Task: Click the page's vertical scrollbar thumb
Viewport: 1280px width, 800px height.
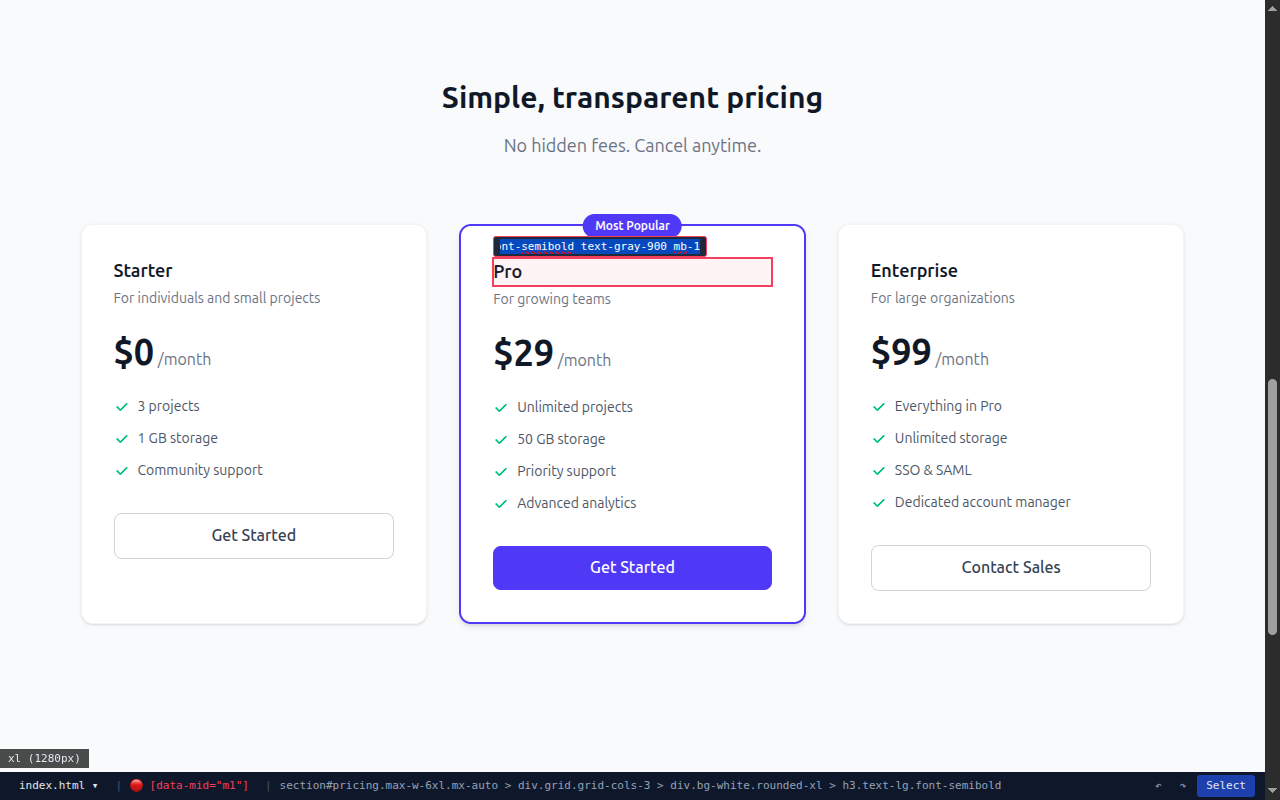Action: [1272, 506]
